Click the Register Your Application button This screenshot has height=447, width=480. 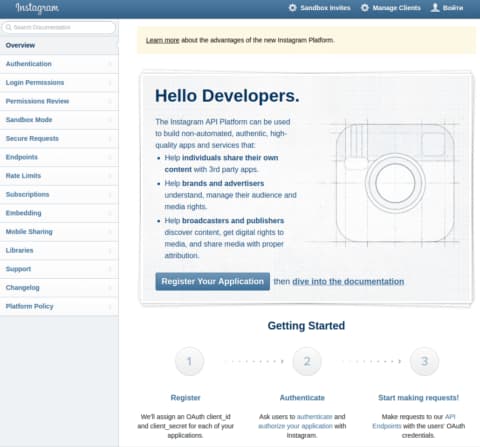tap(212, 281)
